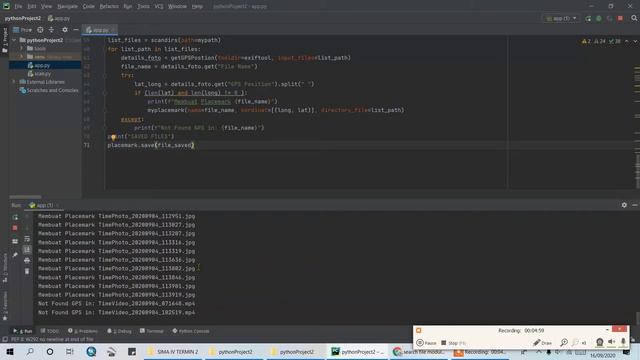Open the Windows Start menu
Viewport: 640px width, 360px height.
tap(10, 351)
